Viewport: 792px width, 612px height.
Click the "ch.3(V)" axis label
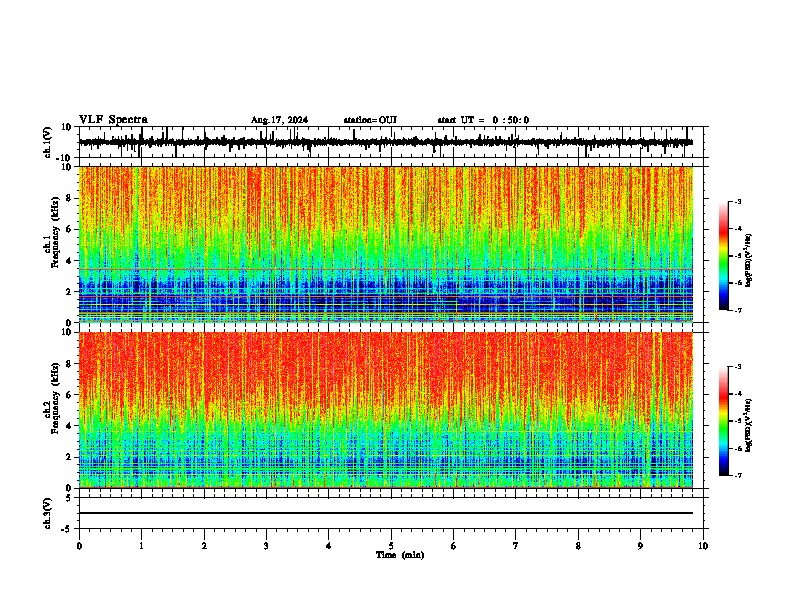pyautogui.click(x=48, y=514)
